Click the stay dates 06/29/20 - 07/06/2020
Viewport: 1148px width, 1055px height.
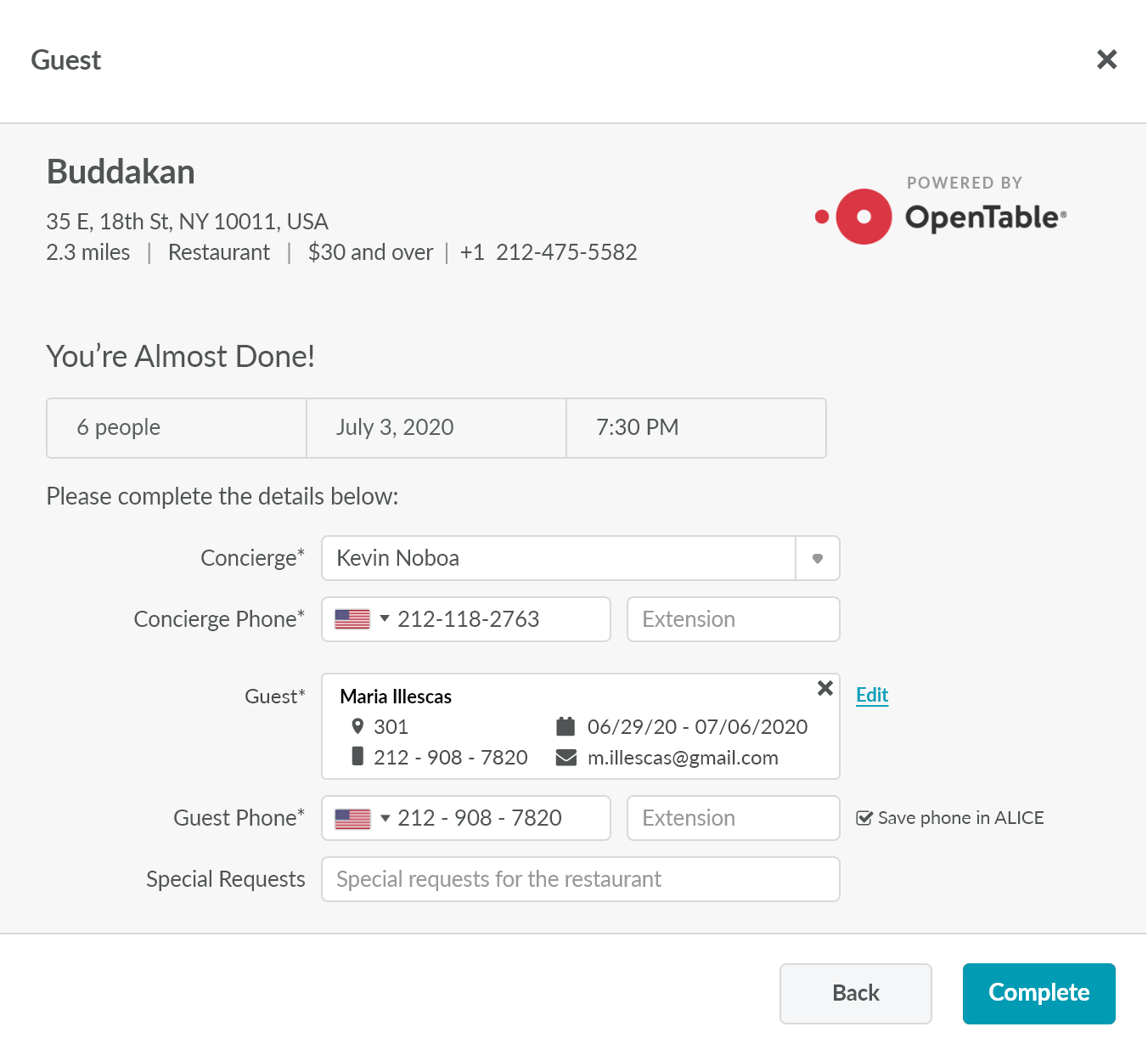[698, 727]
